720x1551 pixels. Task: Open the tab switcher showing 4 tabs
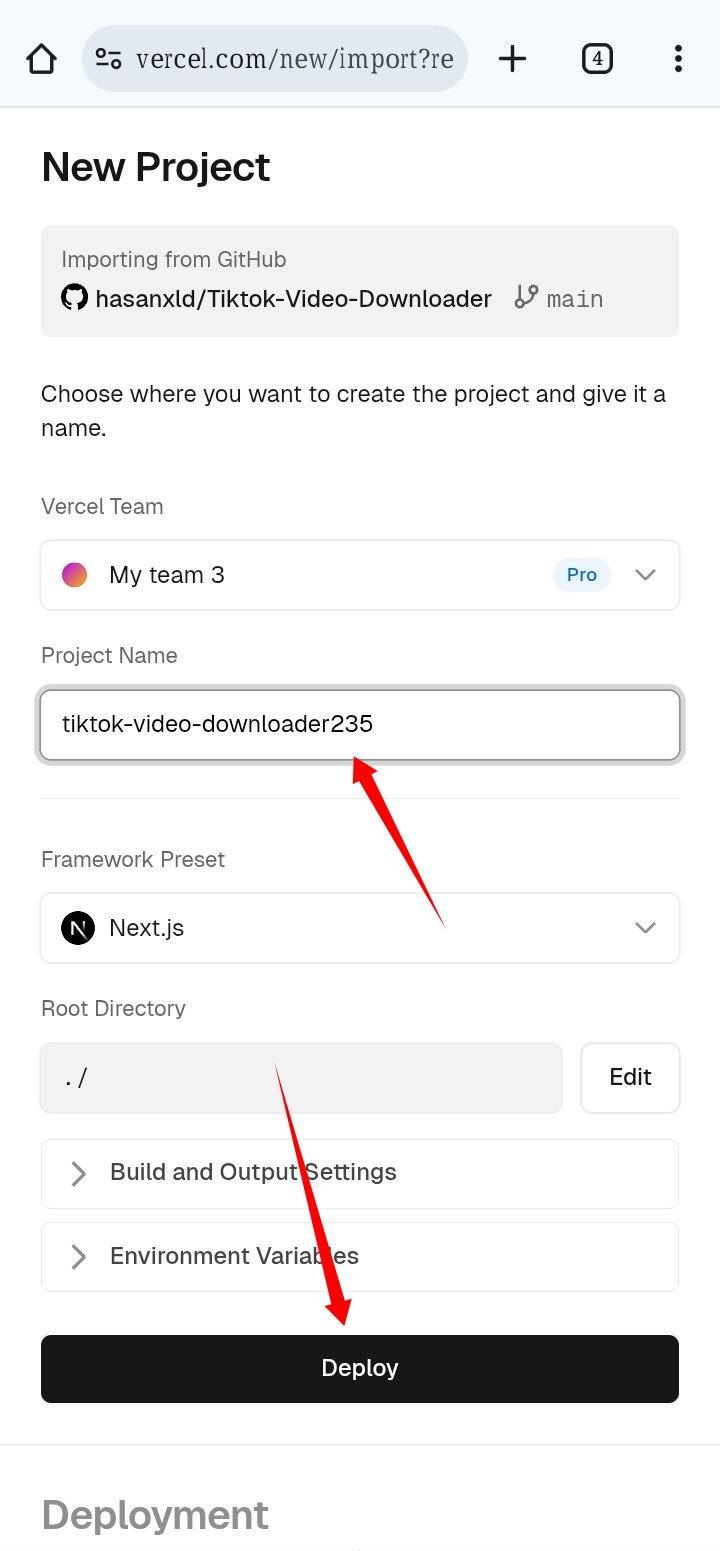(x=597, y=59)
